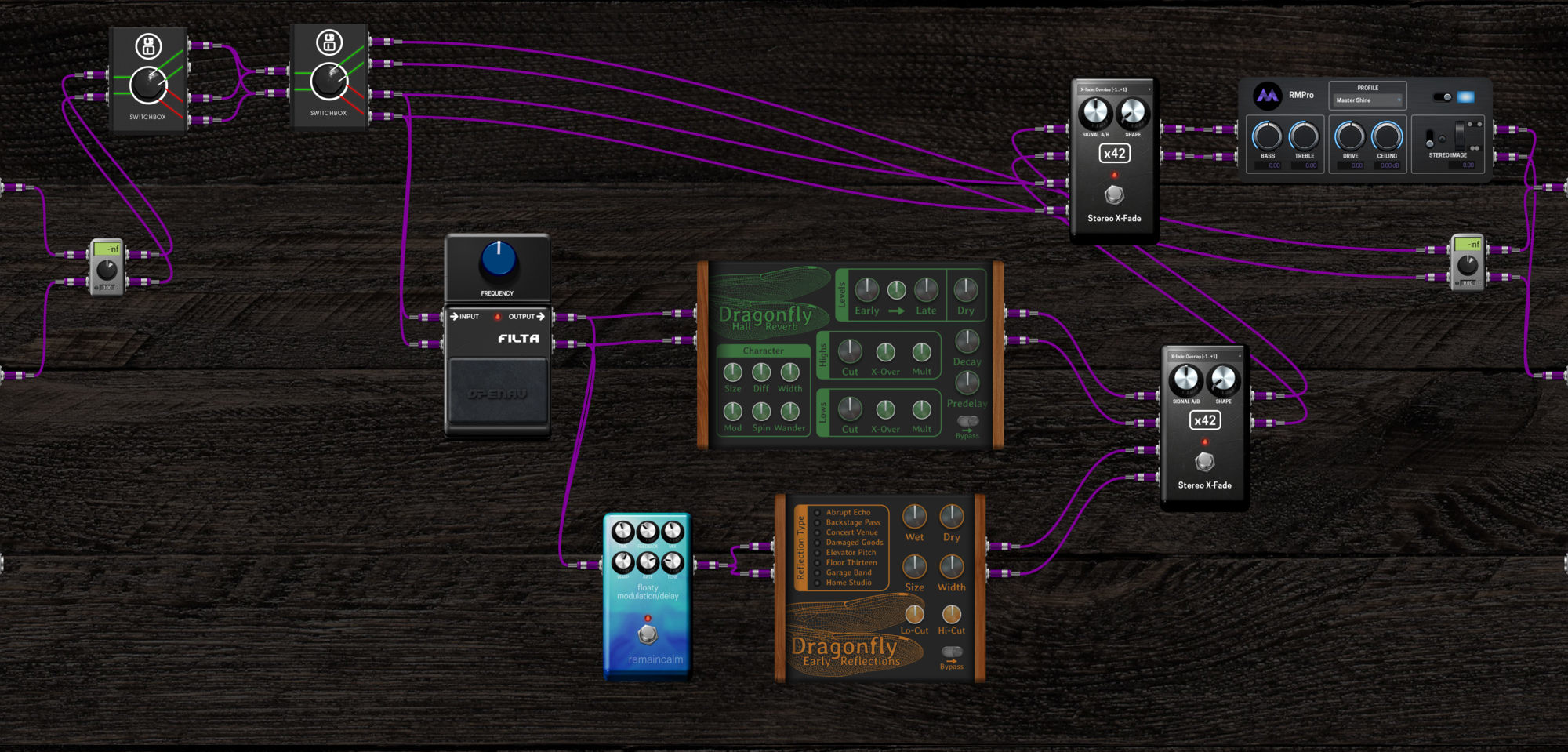Click the RMPro Drive knob
Screen dimensions: 1568x752
[x=1349, y=136]
